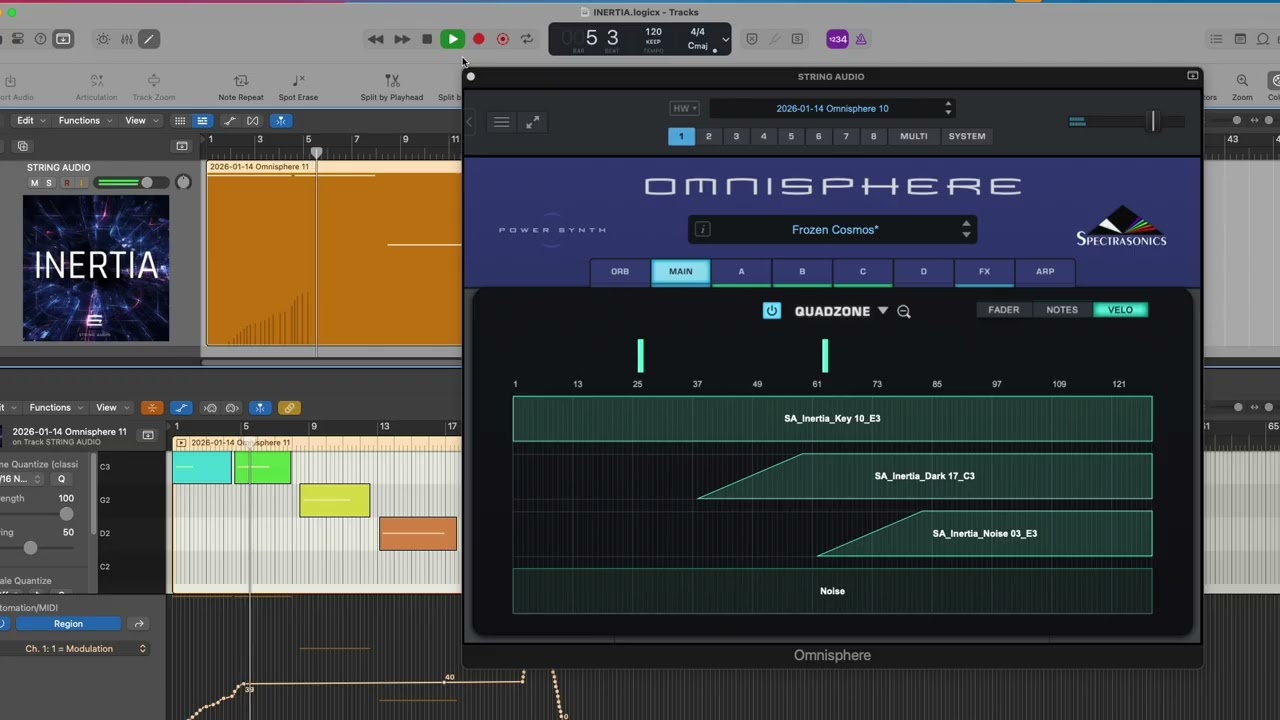Viewport: 1280px width, 720px height.
Task: Start recording with the solid red Record button
Action: (x=478, y=39)
